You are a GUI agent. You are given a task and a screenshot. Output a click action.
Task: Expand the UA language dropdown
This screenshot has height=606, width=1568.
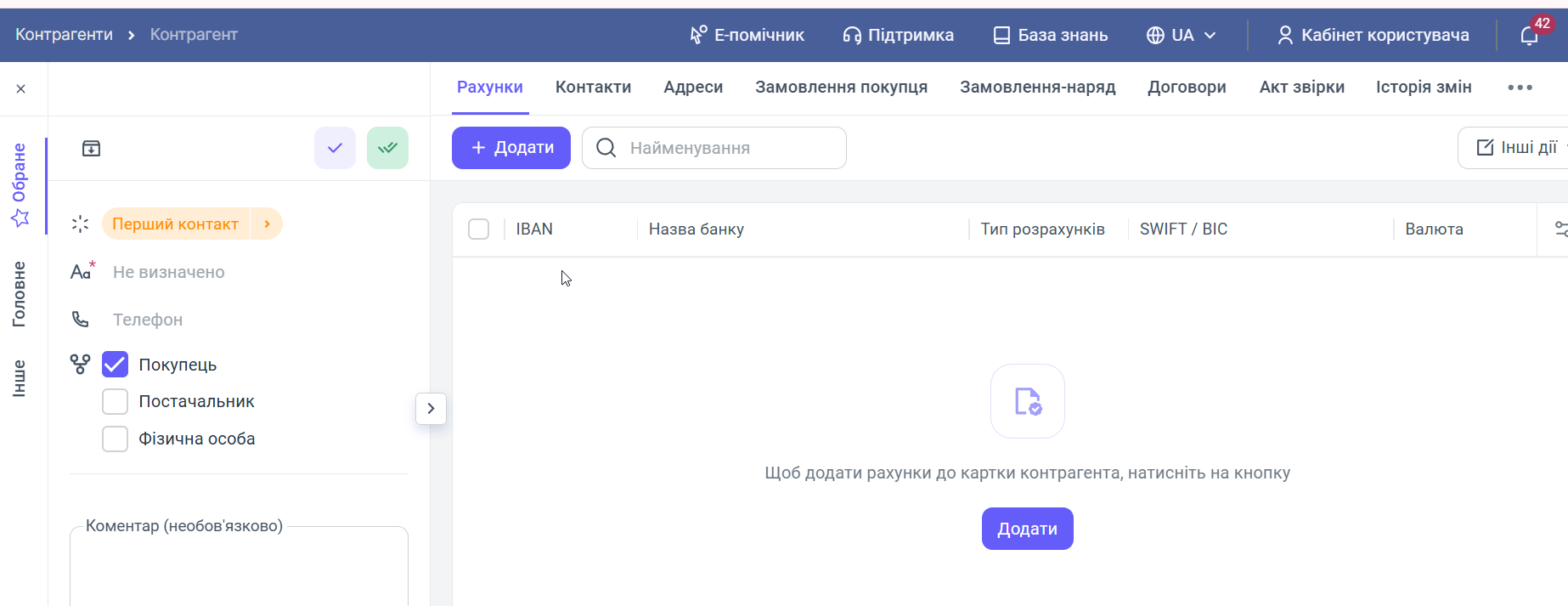point(1182,35)
